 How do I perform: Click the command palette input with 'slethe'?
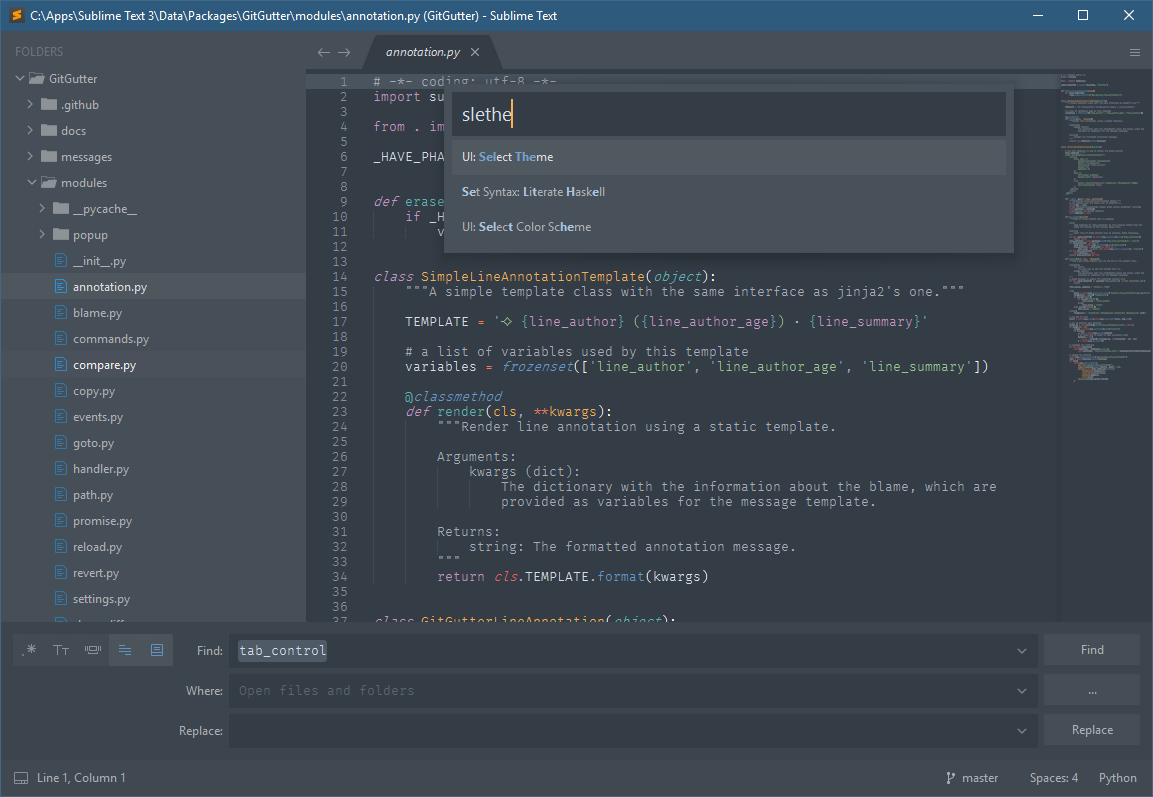click(729, 114)
